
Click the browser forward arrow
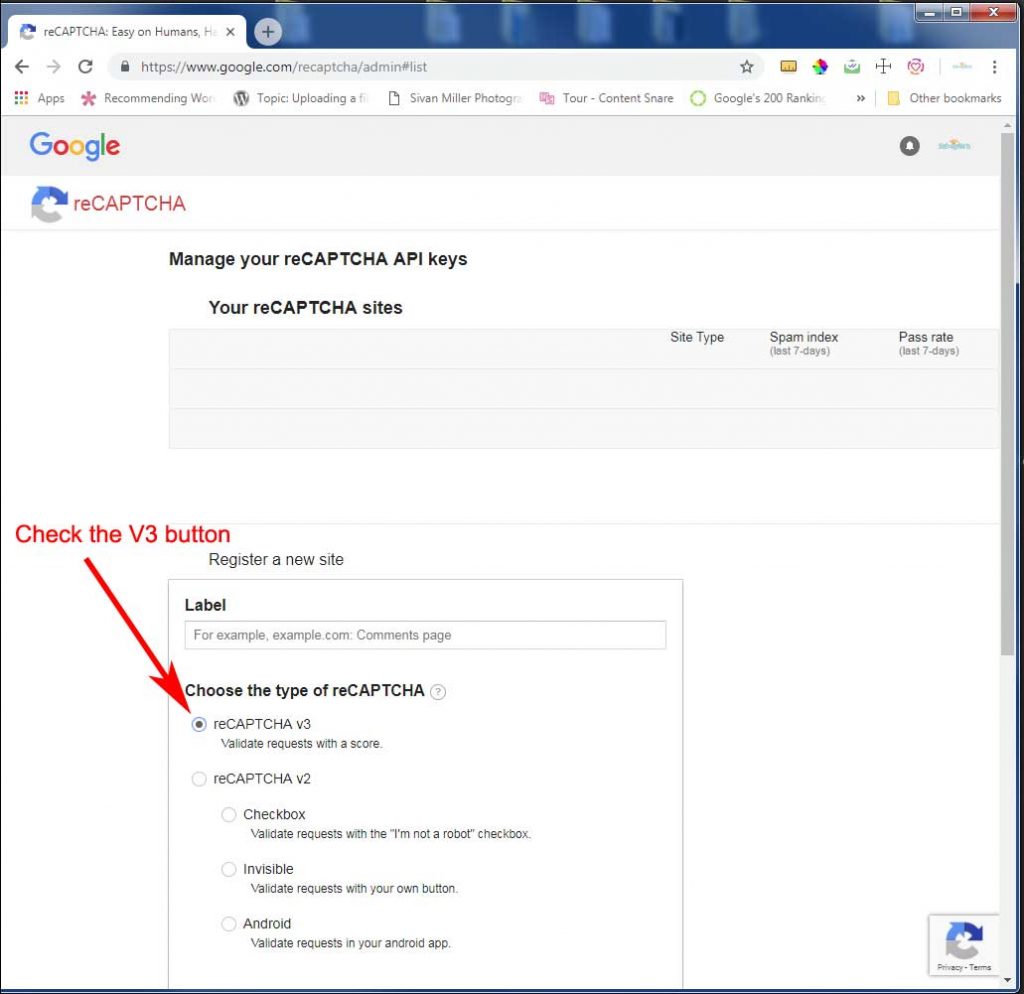click(x=54, y=67)
